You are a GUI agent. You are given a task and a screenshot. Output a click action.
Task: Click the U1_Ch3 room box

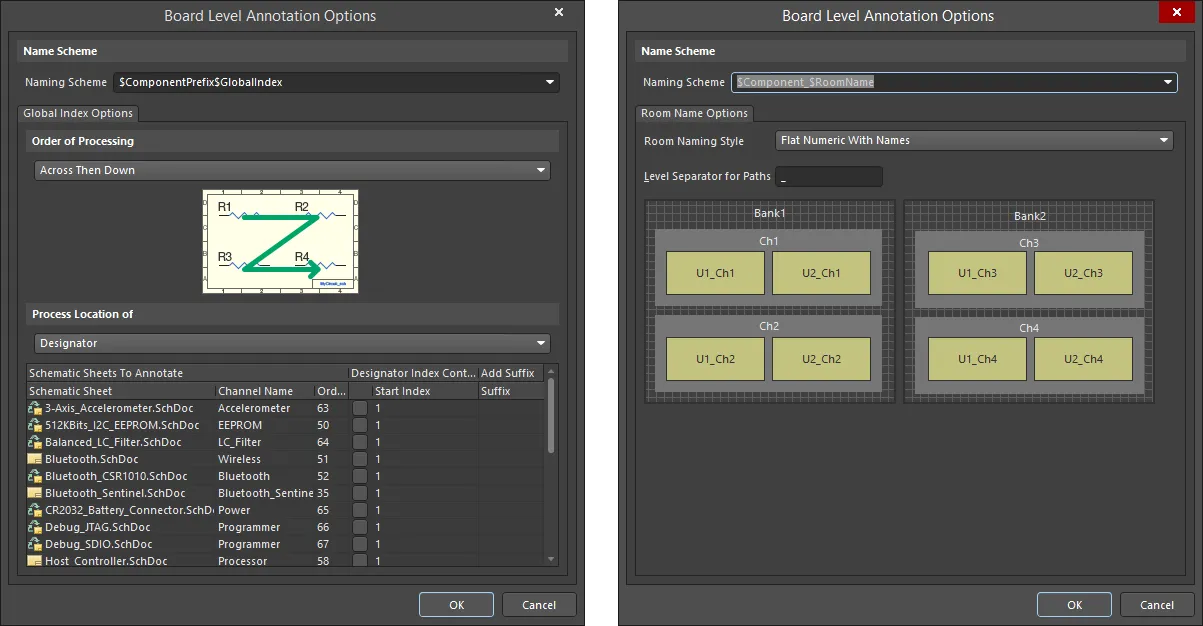pos(977,273)
